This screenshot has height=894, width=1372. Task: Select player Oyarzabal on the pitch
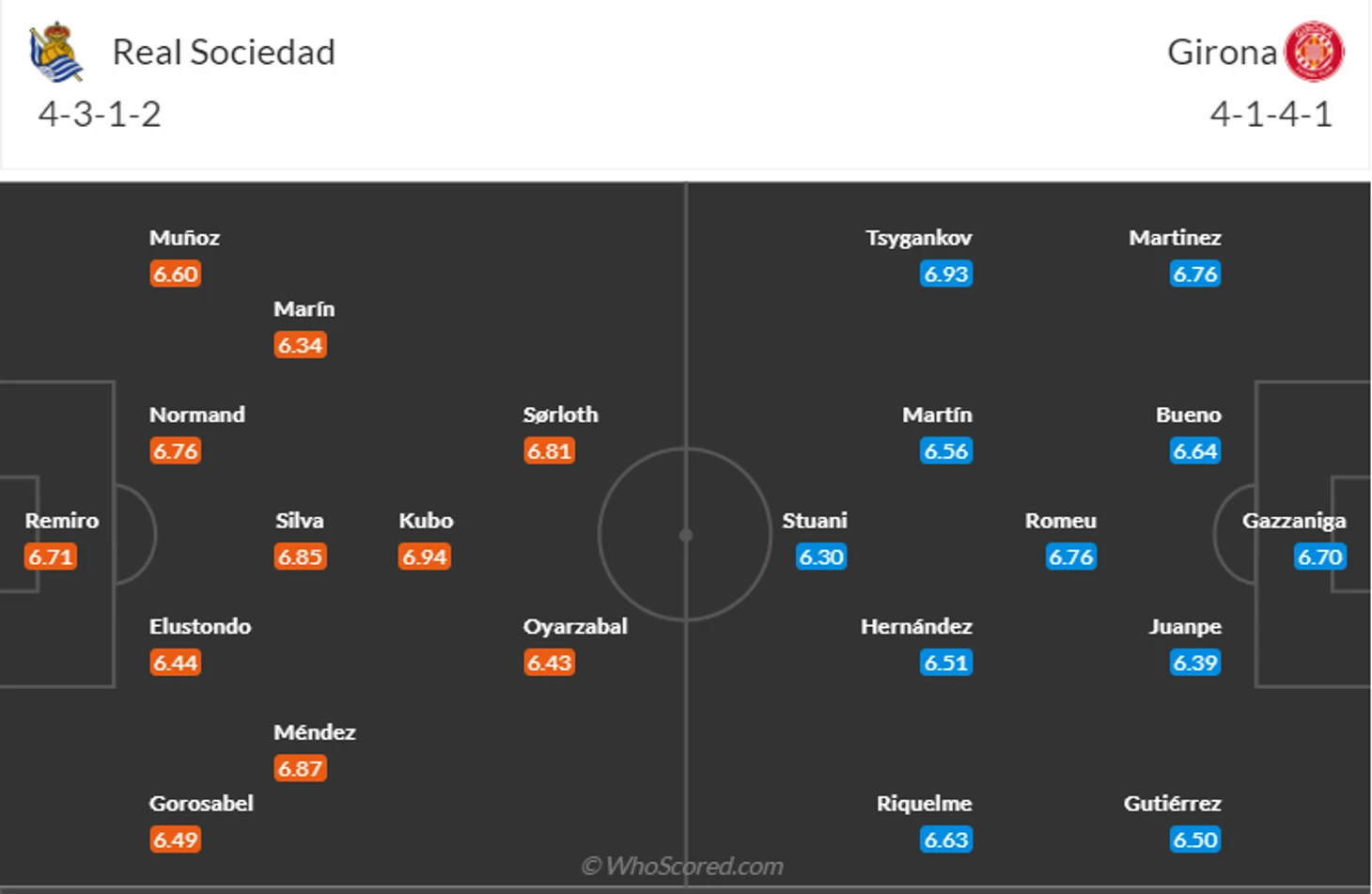(x=574, y=626)
